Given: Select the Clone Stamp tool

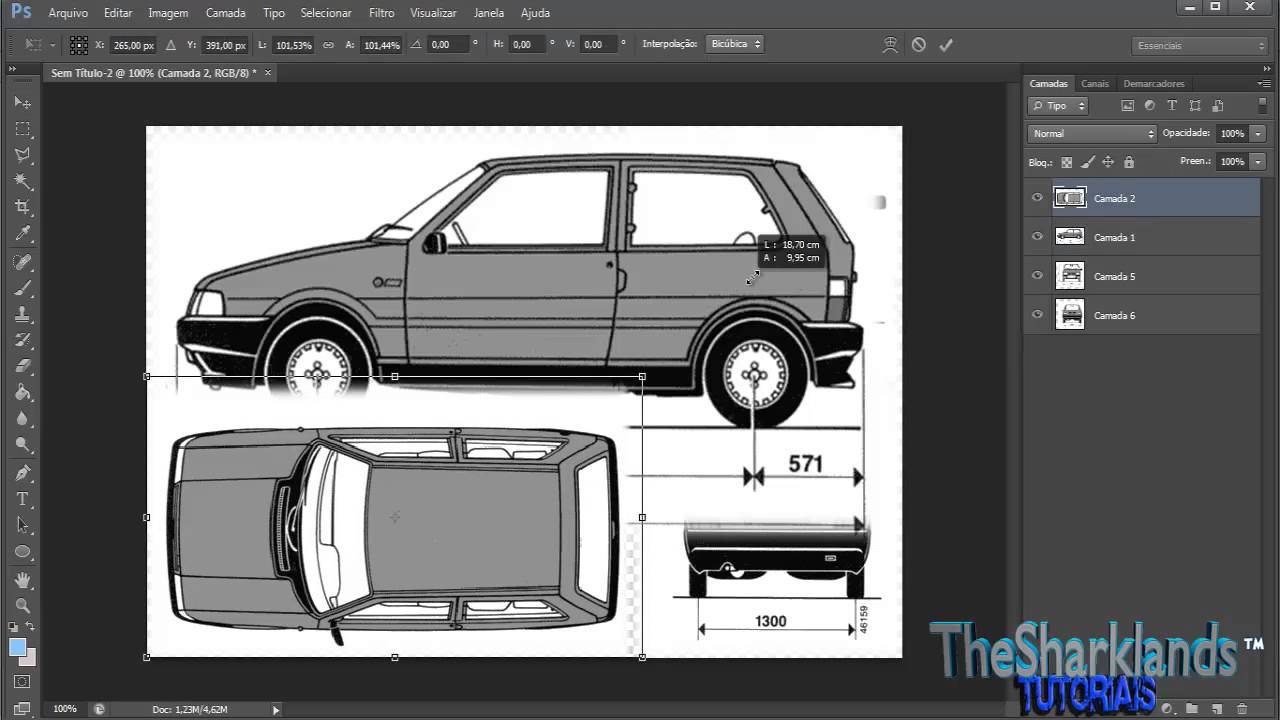Looking at the screenshot, I should point(22,314).
